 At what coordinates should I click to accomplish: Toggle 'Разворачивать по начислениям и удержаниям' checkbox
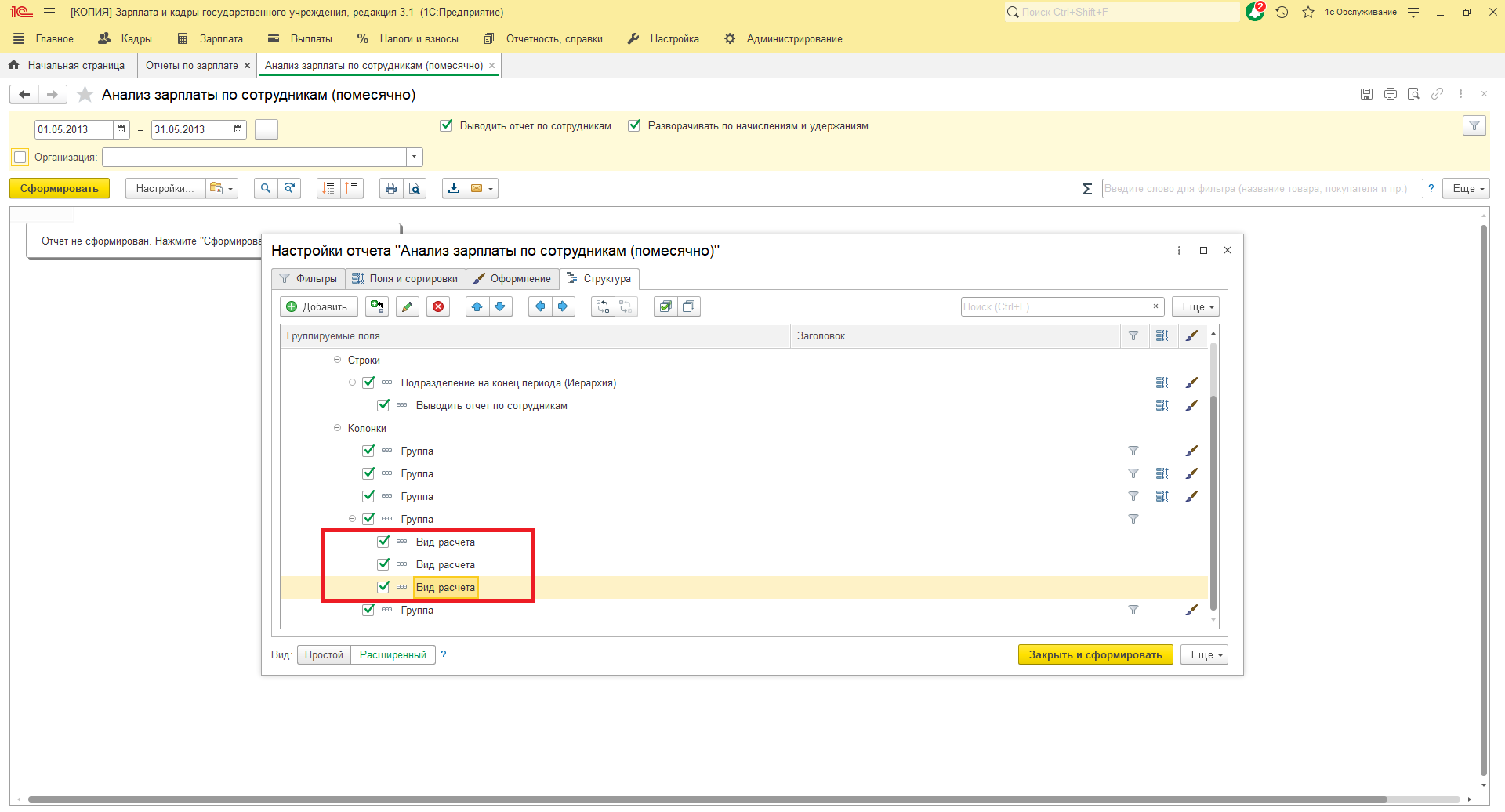tap(634, 125)
